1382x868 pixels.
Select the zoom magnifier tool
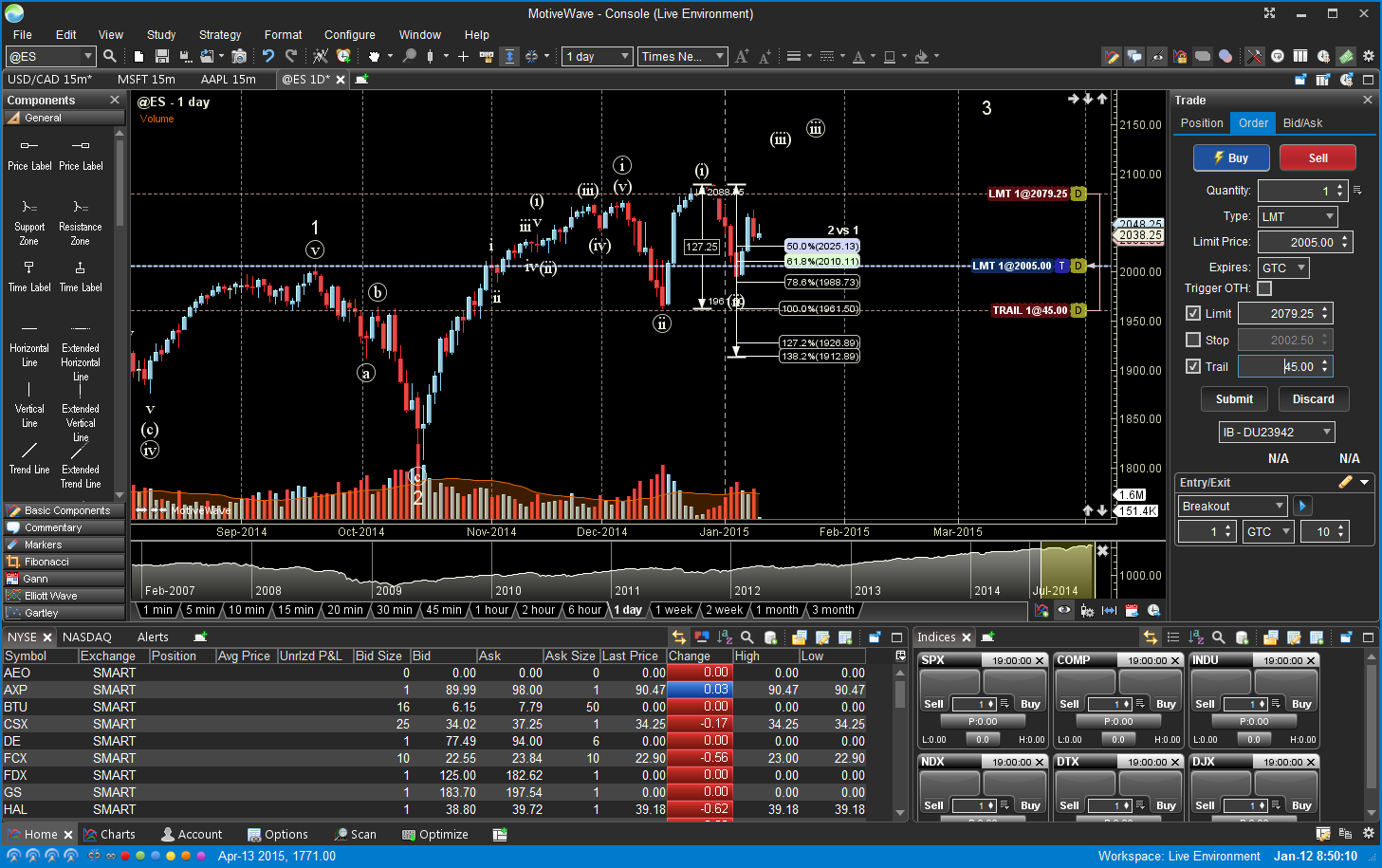(409, 56)
